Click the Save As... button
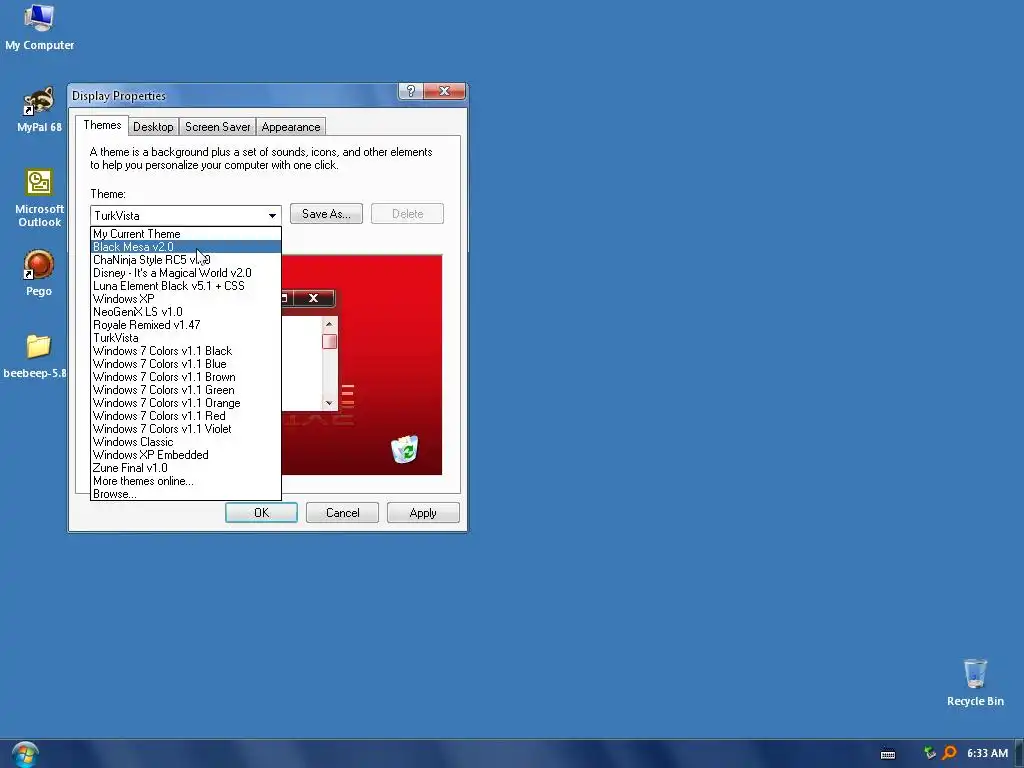1024x768 pixels. [x=326, y=214]
